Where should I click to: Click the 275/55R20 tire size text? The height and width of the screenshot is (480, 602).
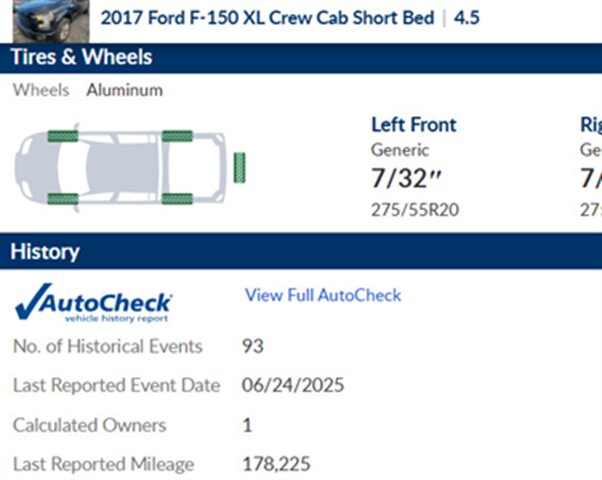pos(415,210)
